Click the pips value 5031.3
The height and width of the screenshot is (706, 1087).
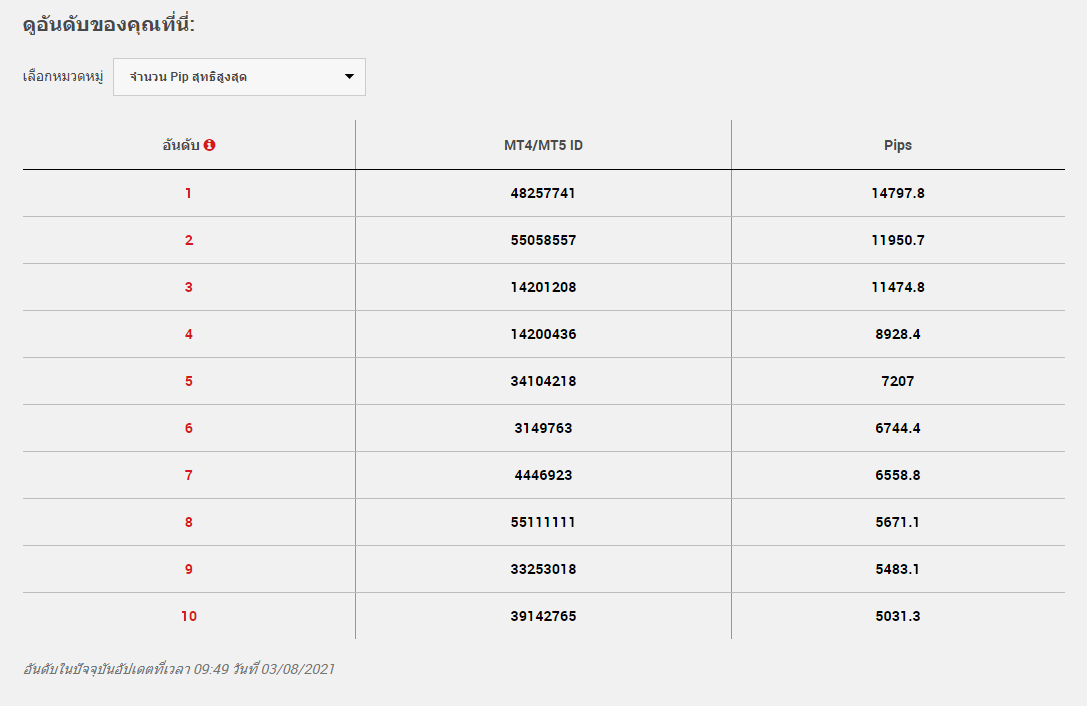coord(898,616)
